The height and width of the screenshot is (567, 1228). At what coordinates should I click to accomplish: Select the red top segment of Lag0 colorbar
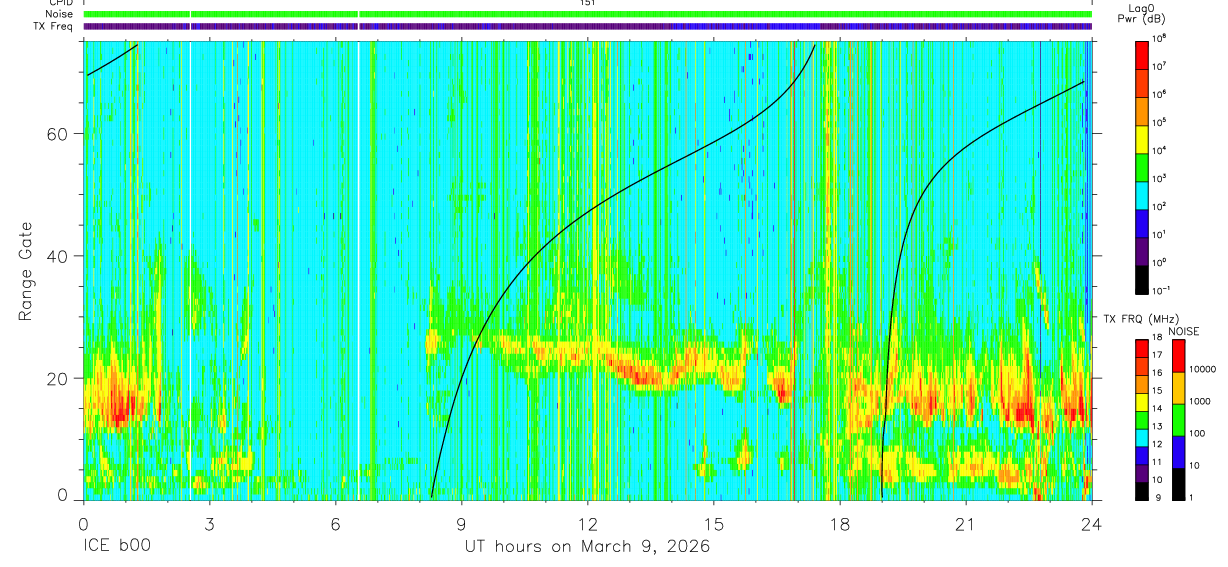(x=1143, y=53)
